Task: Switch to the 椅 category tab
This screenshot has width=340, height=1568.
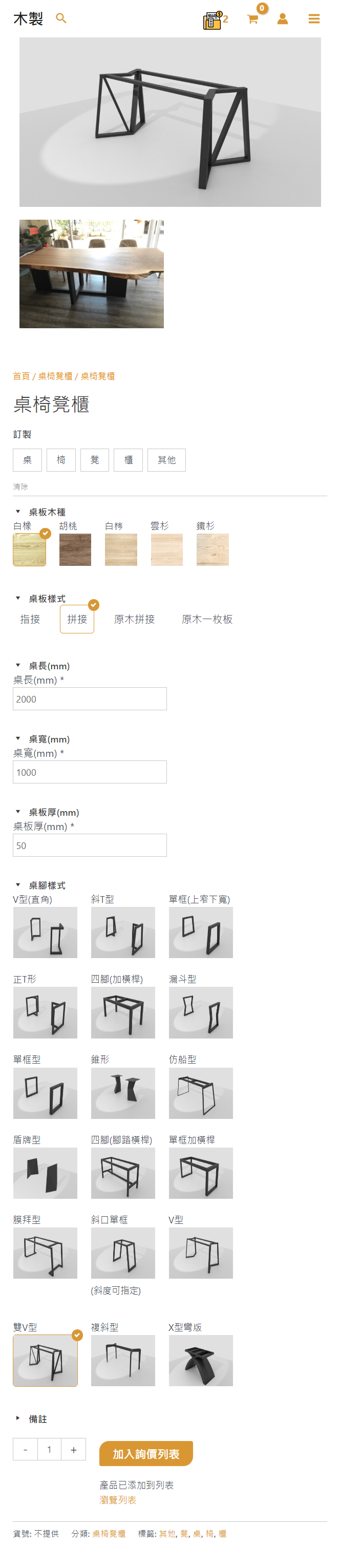Action: pos(61,460)
